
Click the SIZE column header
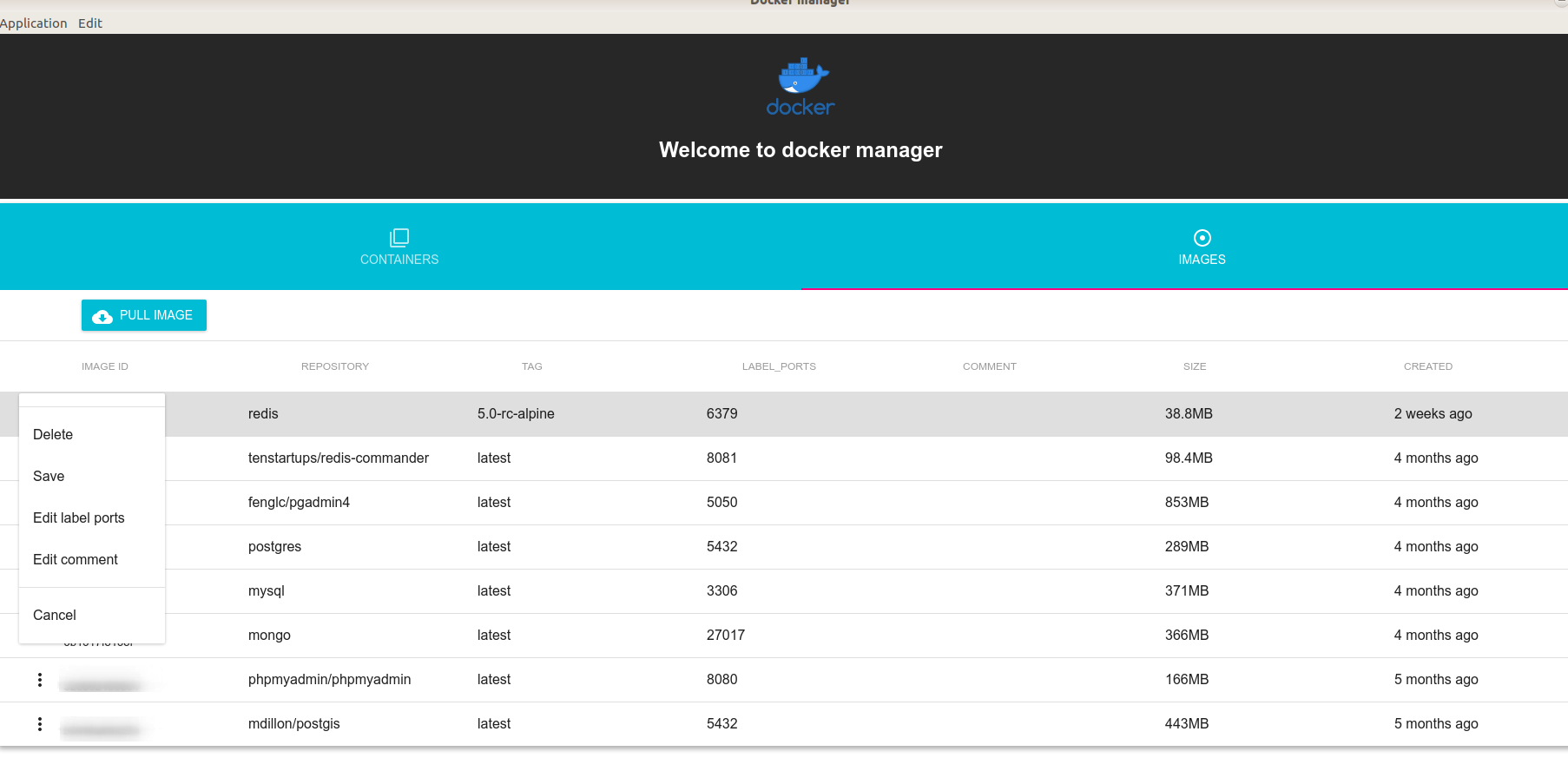pyautogui.click(x=1195, y=366)
